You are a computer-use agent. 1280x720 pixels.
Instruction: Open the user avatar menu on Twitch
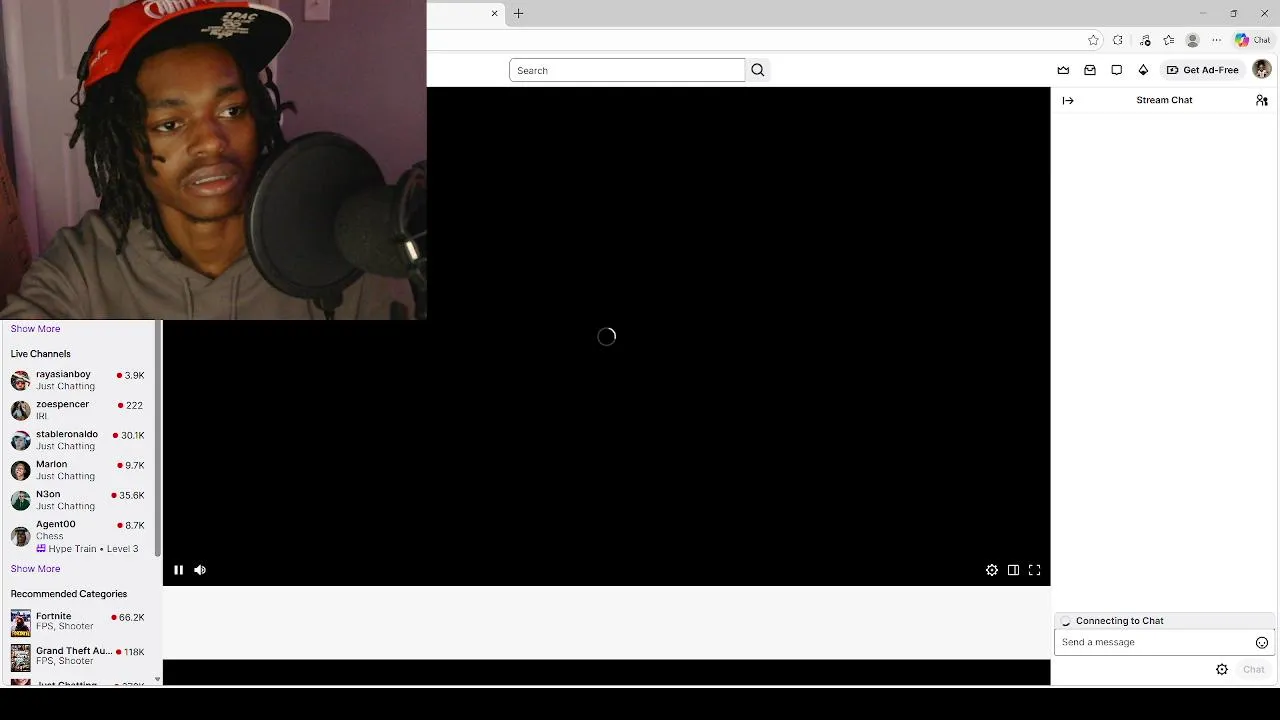click(x=1262, y=69)
